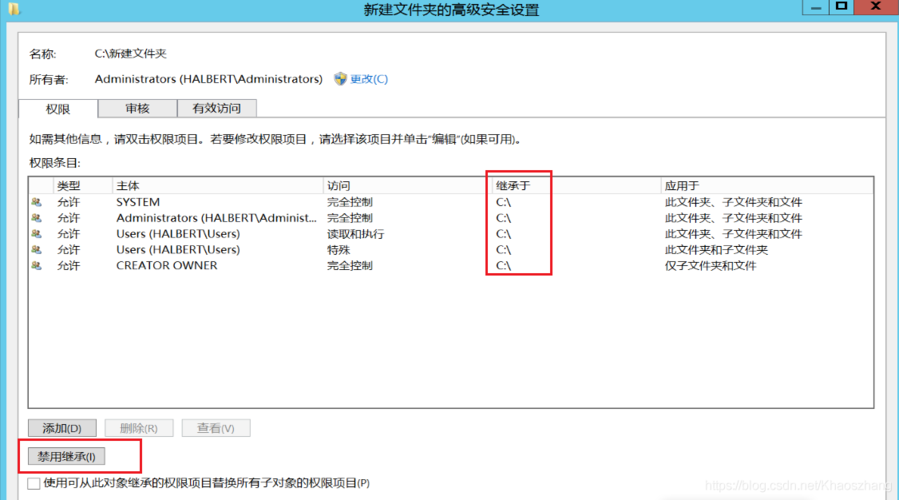Click the shield icon beside 更改(C)

[341, 79]
